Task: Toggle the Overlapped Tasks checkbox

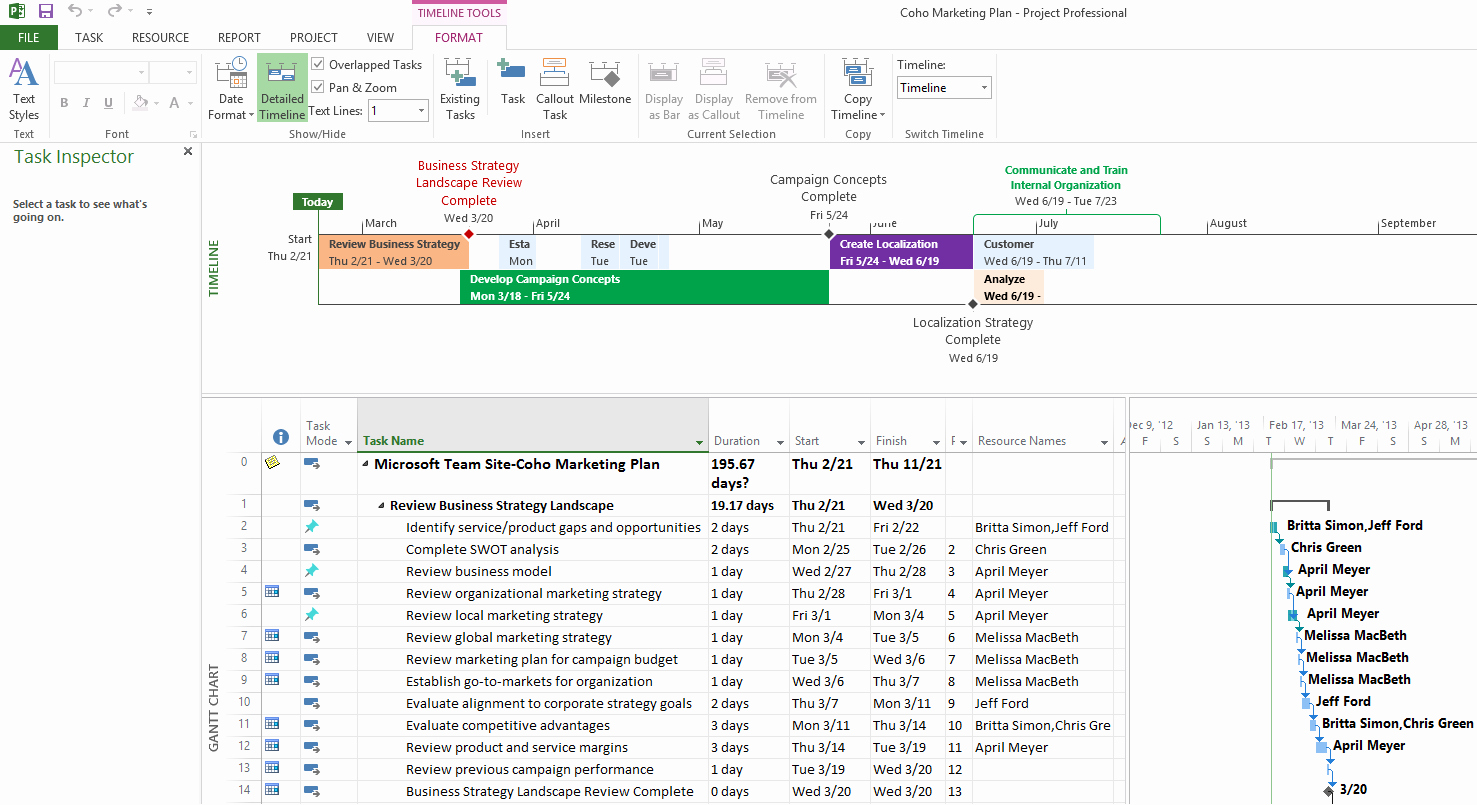Action: [318, 65]
